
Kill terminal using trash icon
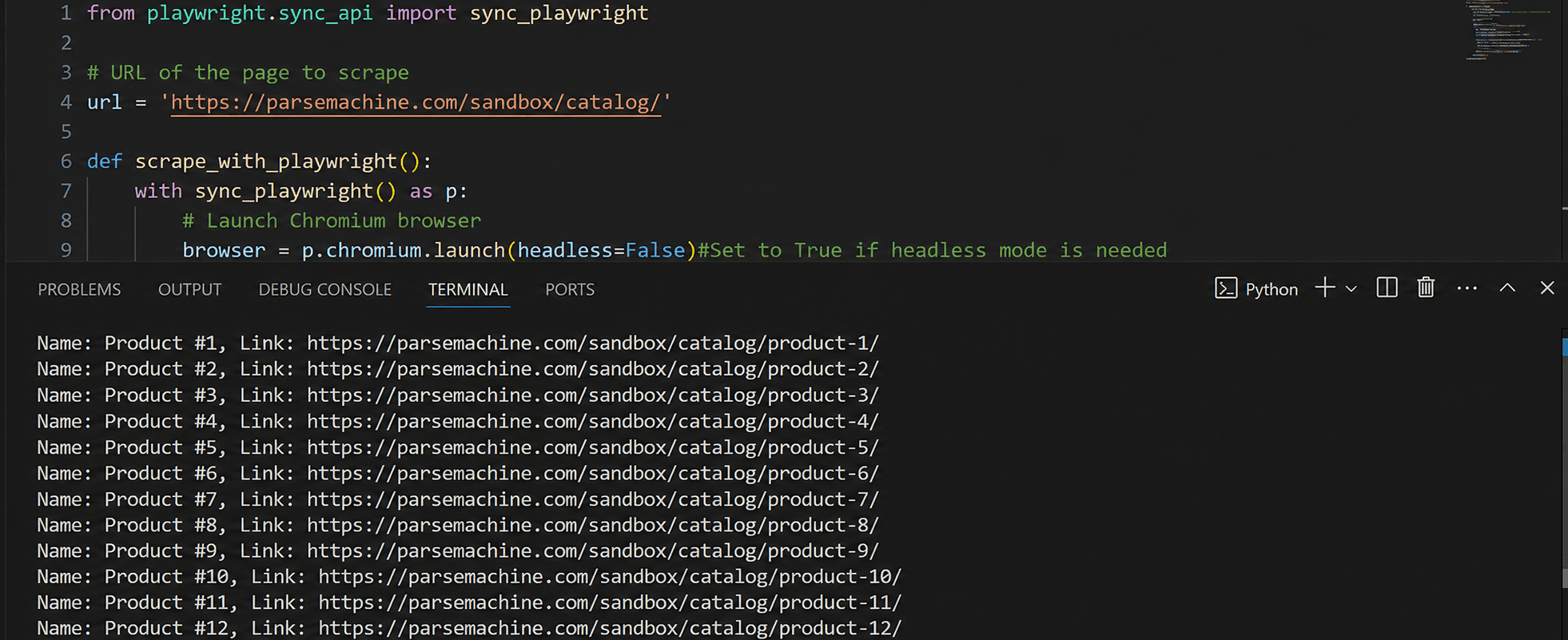1426,288
